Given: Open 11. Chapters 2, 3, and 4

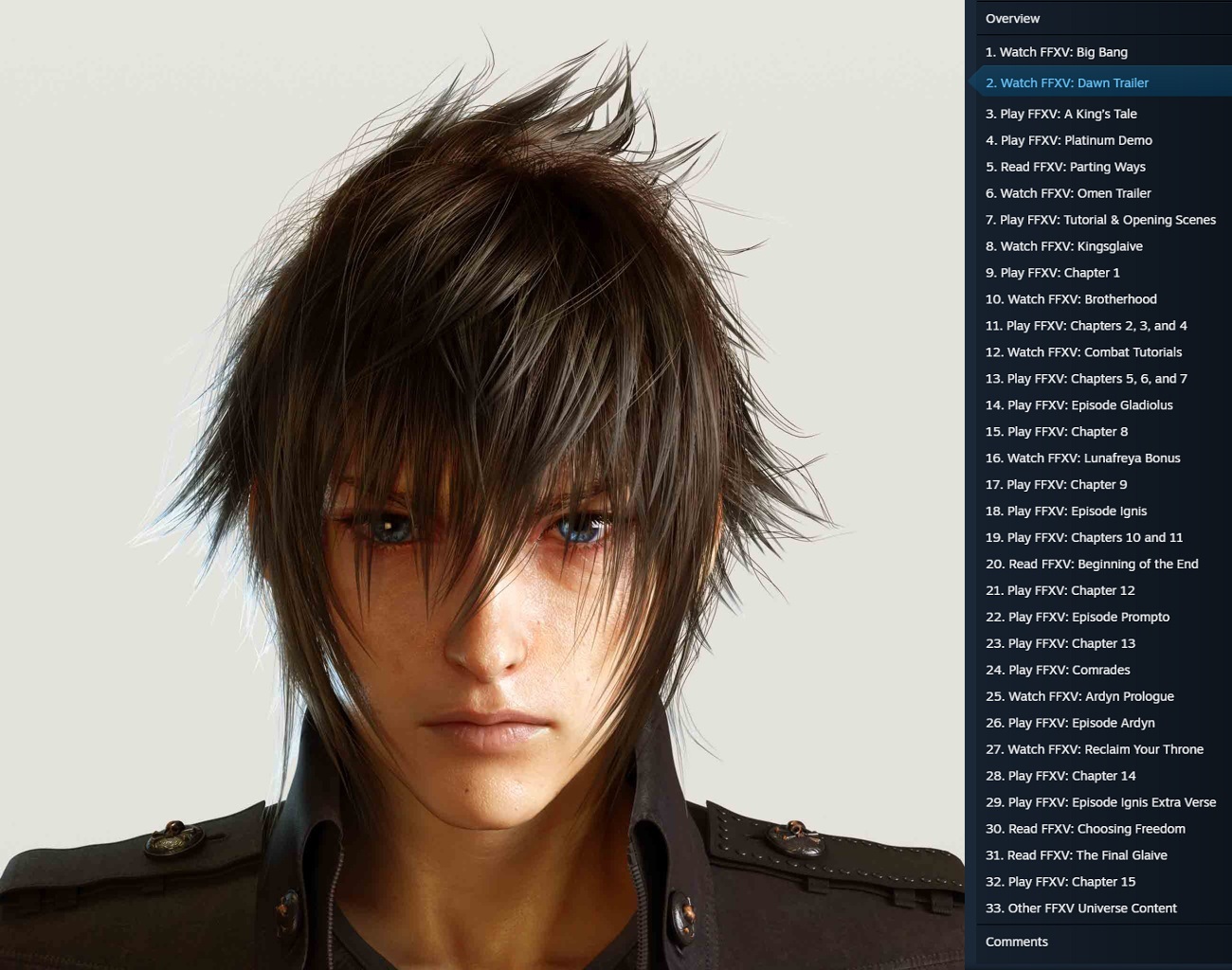Looking at the screenshot, I should pos(1086,326).
